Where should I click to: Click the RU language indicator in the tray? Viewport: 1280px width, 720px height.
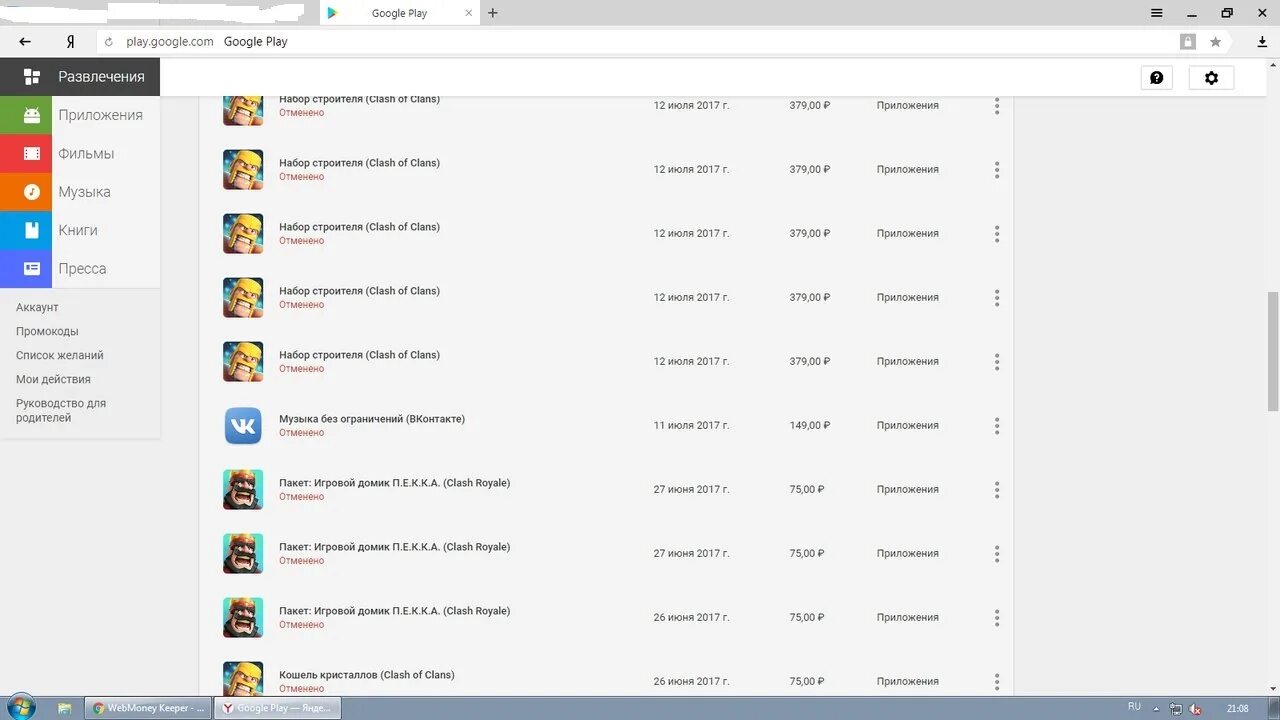[1134, 707]
